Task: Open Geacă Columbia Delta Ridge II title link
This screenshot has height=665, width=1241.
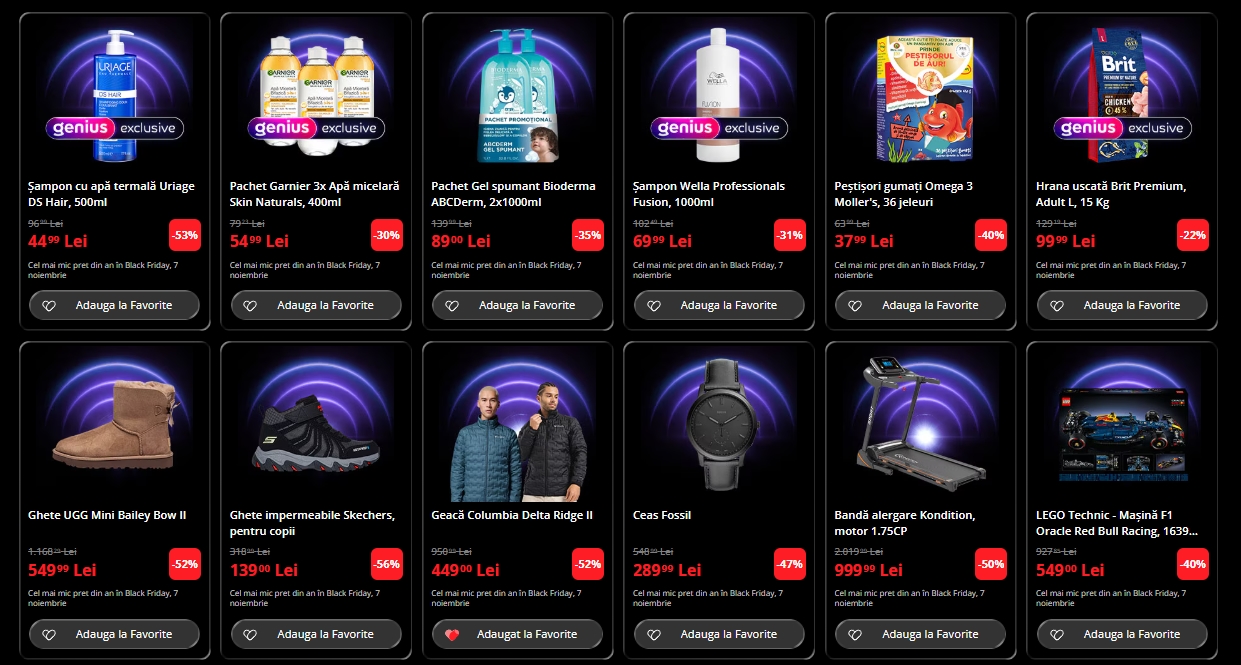Action: (512, 515)
